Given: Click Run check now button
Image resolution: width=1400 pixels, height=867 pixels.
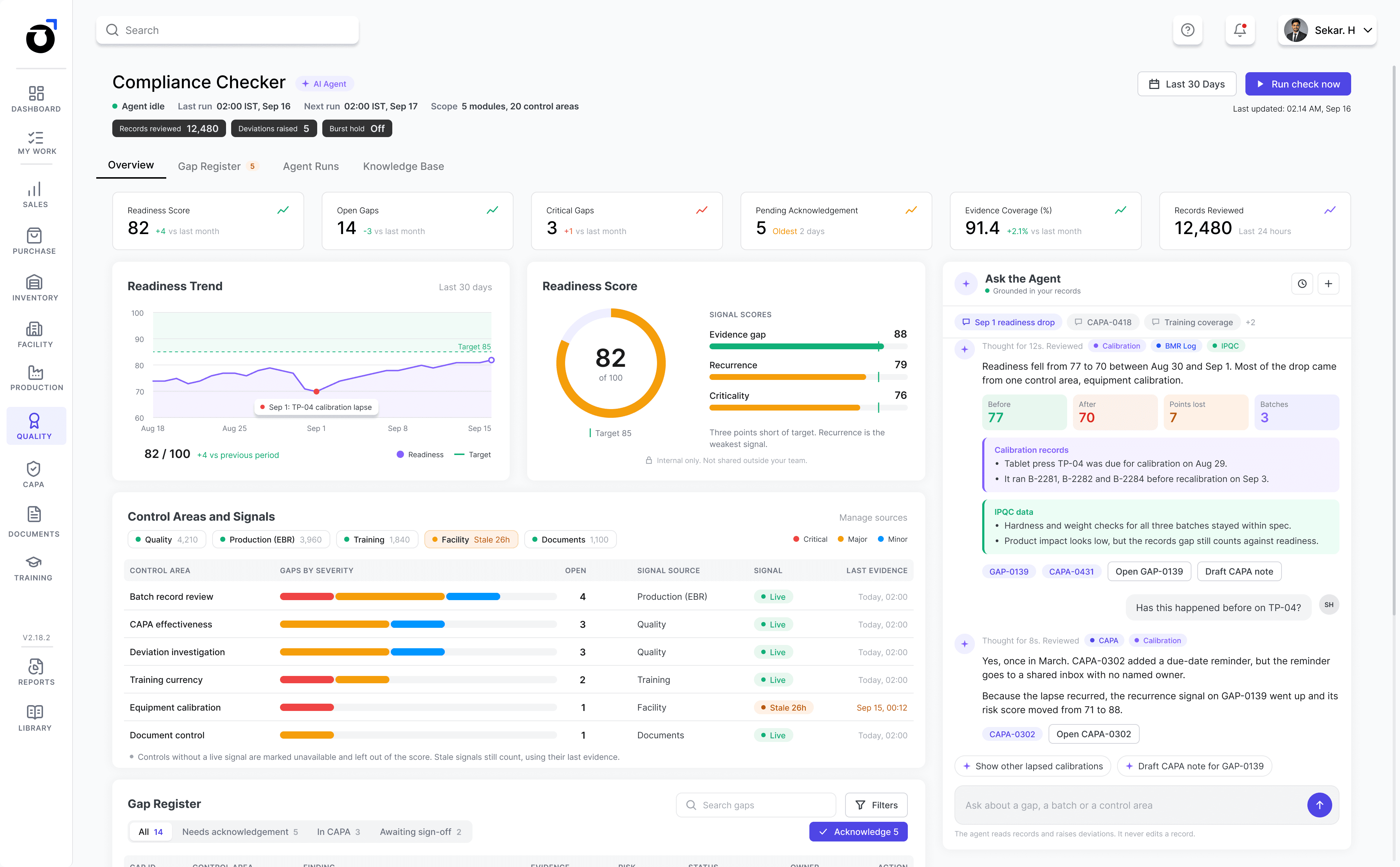Looking at the screenshot, I should [x=1298, y=84].
